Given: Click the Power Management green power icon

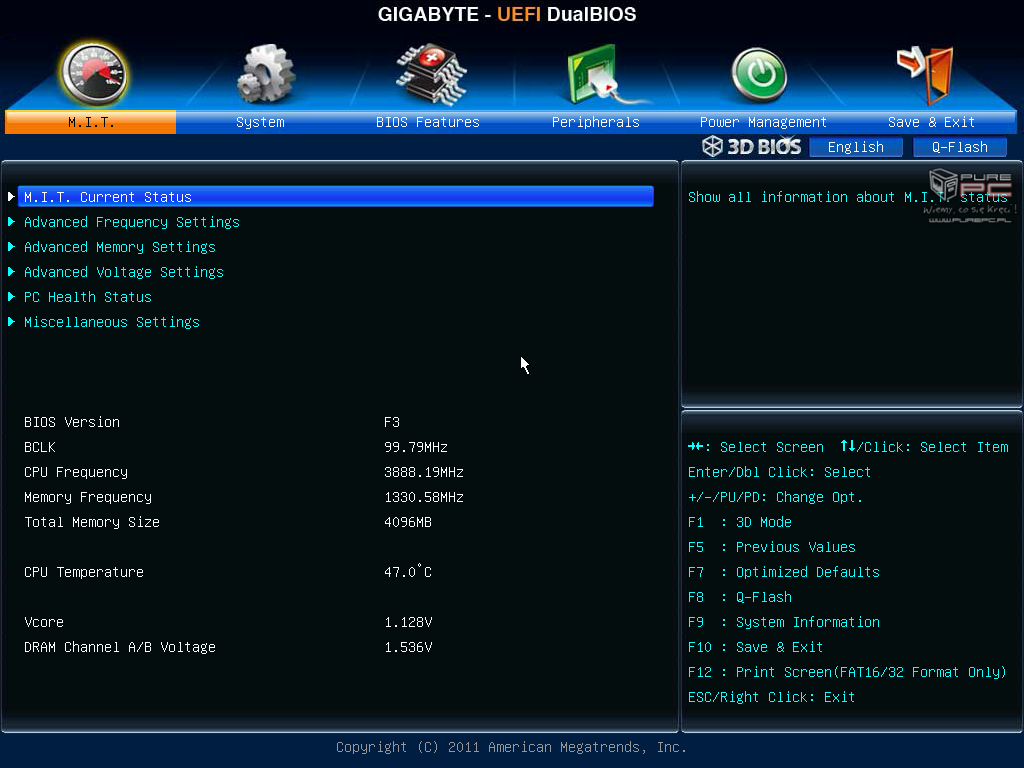Looking at the screenshot, I should point(758,75).
